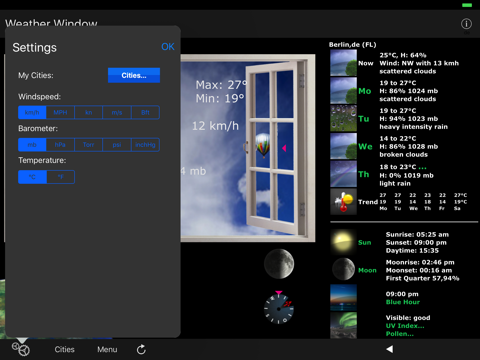Select km/h windspeed unit
The height and width of the screenshot is (360, 480).
32,112
